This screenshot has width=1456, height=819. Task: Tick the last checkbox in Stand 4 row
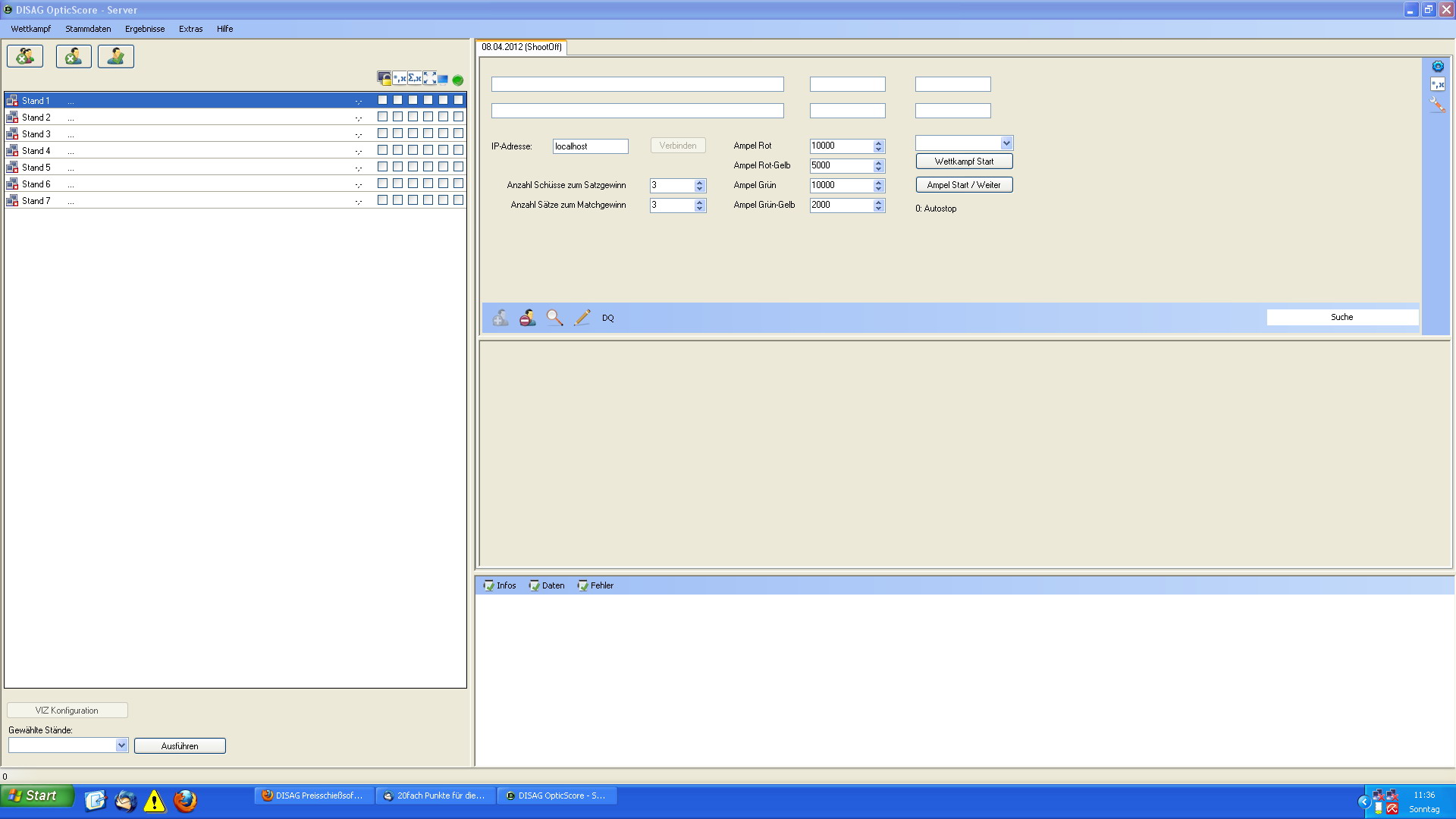tap(458, 150)
